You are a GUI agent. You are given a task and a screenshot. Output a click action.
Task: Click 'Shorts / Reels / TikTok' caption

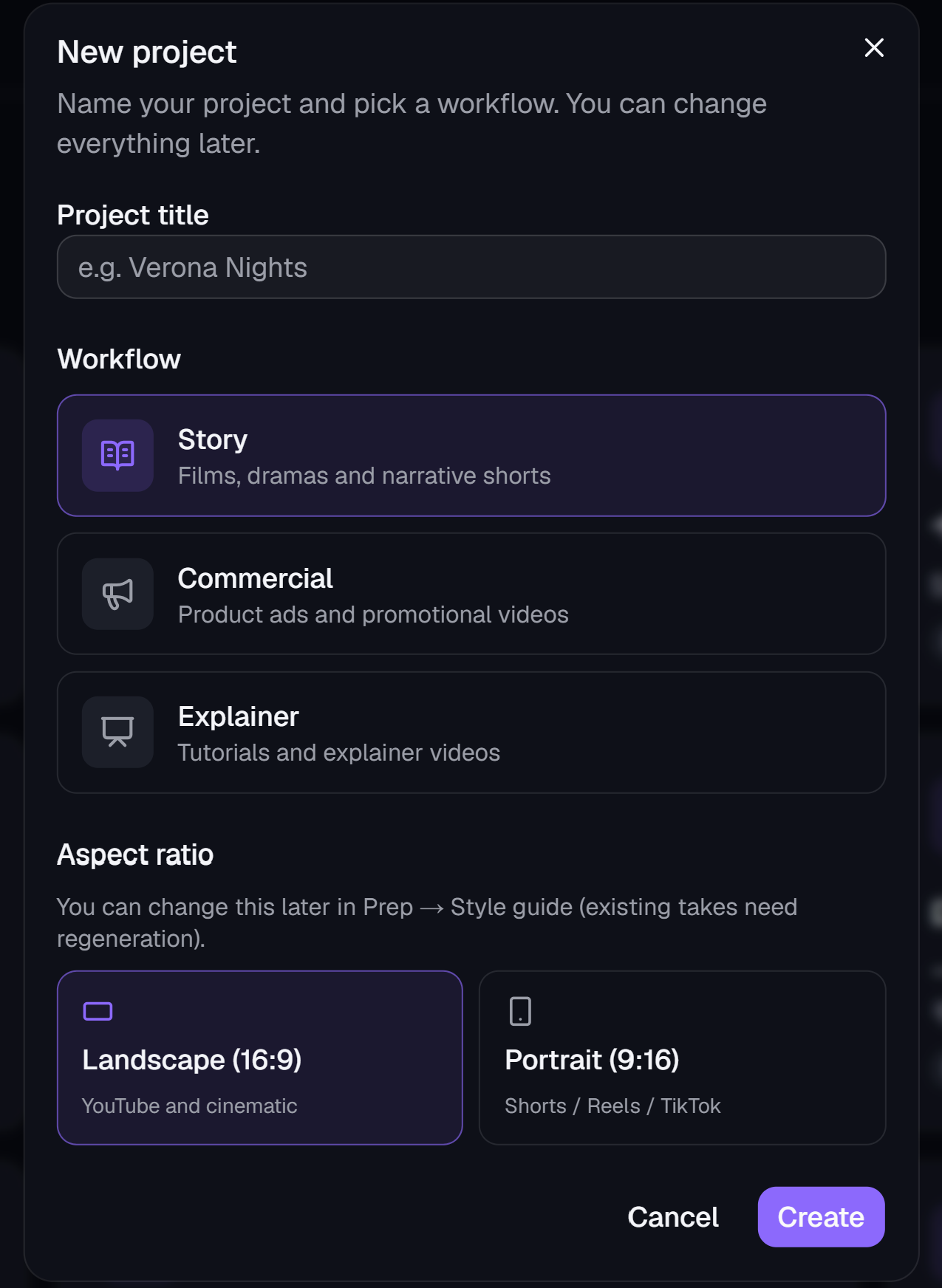tap(612, 1106)
